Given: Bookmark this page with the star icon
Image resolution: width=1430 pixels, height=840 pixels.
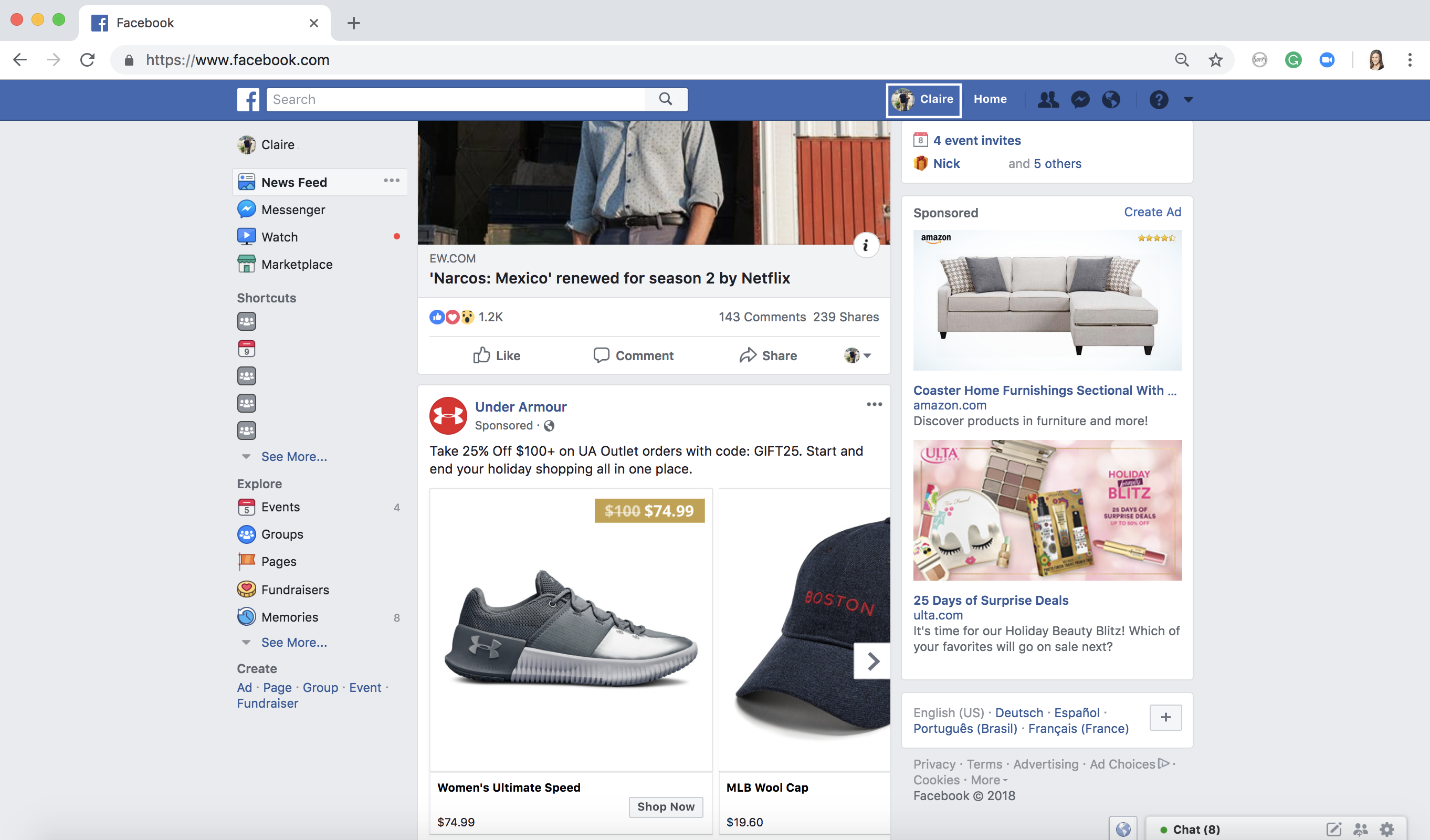Looking at the screenshot, I should tap(1215, 60).
